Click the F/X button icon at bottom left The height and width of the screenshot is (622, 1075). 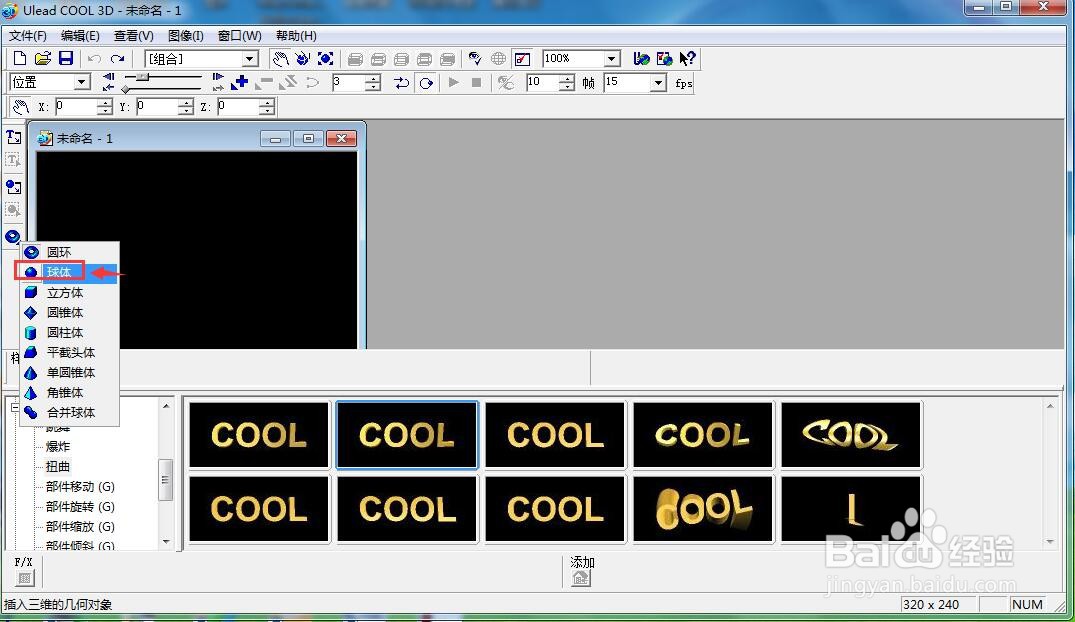(x=24, y=578)
